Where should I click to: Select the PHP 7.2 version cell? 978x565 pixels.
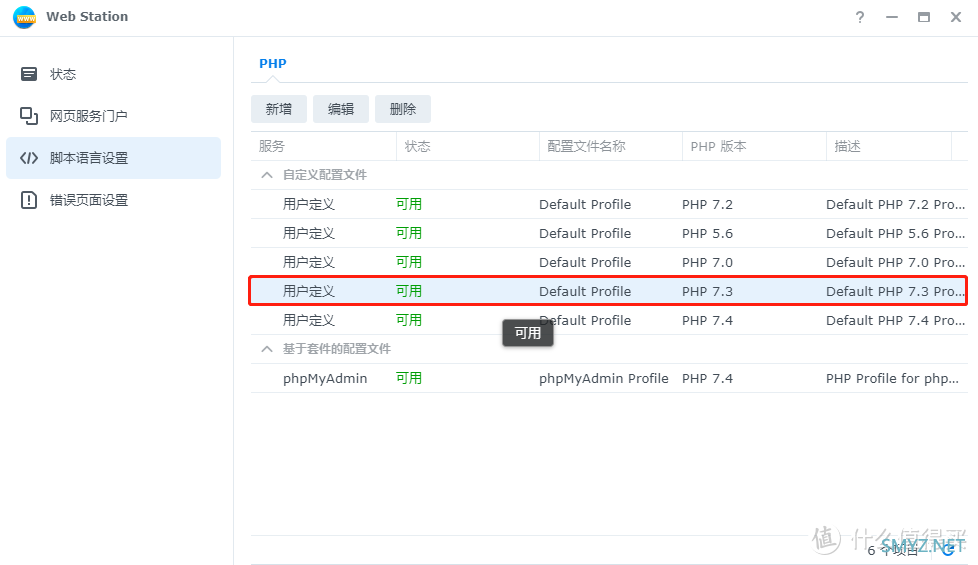pos(707,205)
